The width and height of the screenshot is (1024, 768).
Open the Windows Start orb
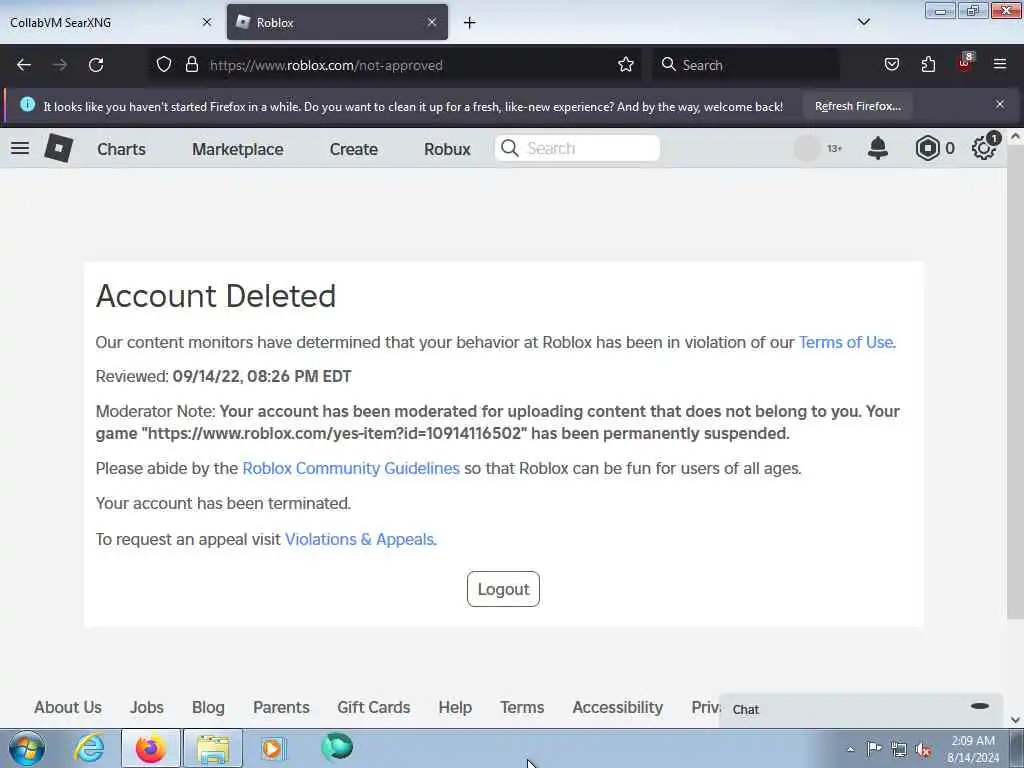(27, 748)
